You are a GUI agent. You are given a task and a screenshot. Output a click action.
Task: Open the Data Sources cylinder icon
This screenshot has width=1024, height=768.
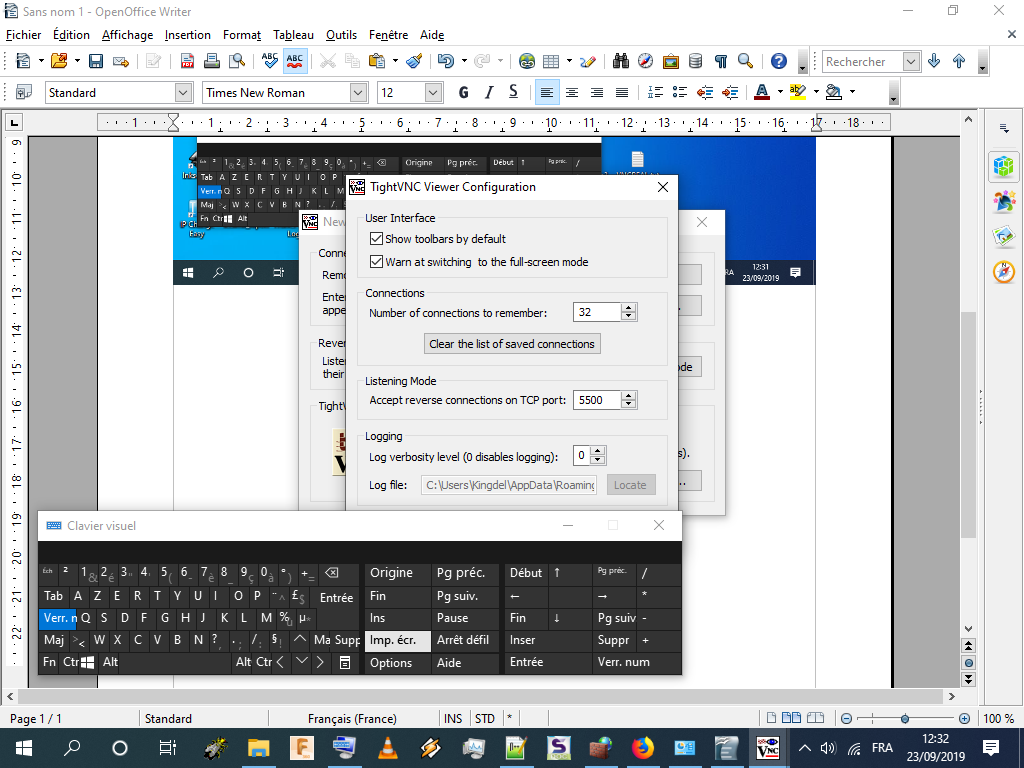[696, 61]
